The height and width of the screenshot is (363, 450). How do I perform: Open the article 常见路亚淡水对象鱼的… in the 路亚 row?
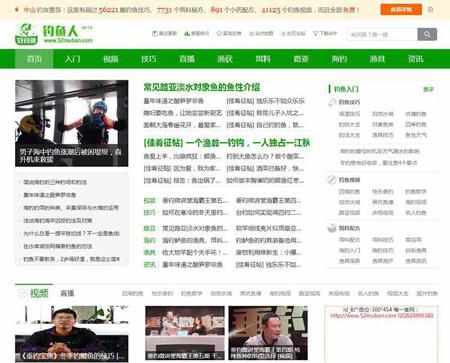pyautogui.click(x=195, y=229)
